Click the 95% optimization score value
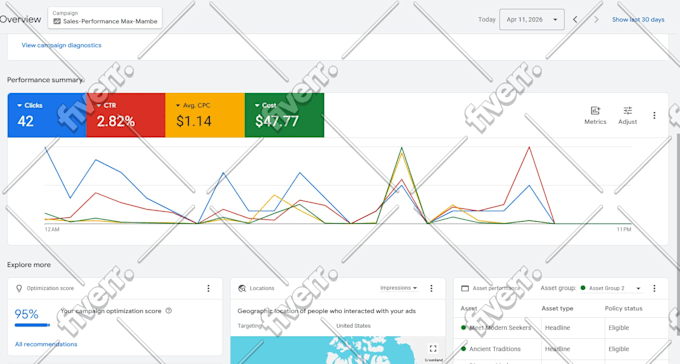The width and height of the screenshot is (680, 364). tap(26, 314)
